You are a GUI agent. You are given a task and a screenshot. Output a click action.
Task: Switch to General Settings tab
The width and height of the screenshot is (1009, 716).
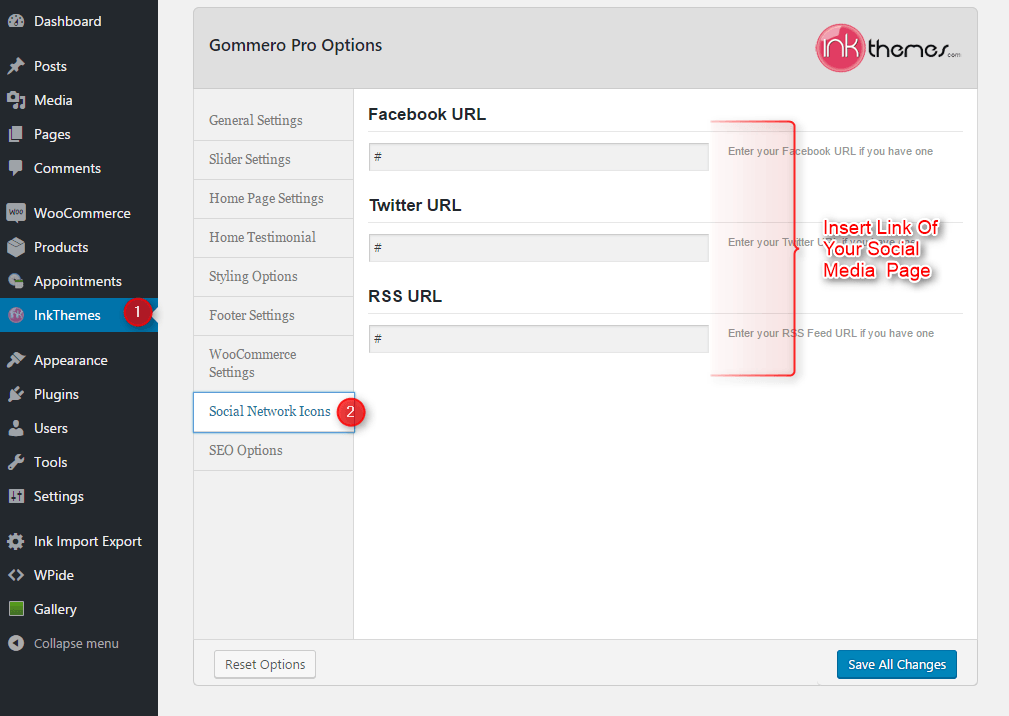[x=273, y=121]
